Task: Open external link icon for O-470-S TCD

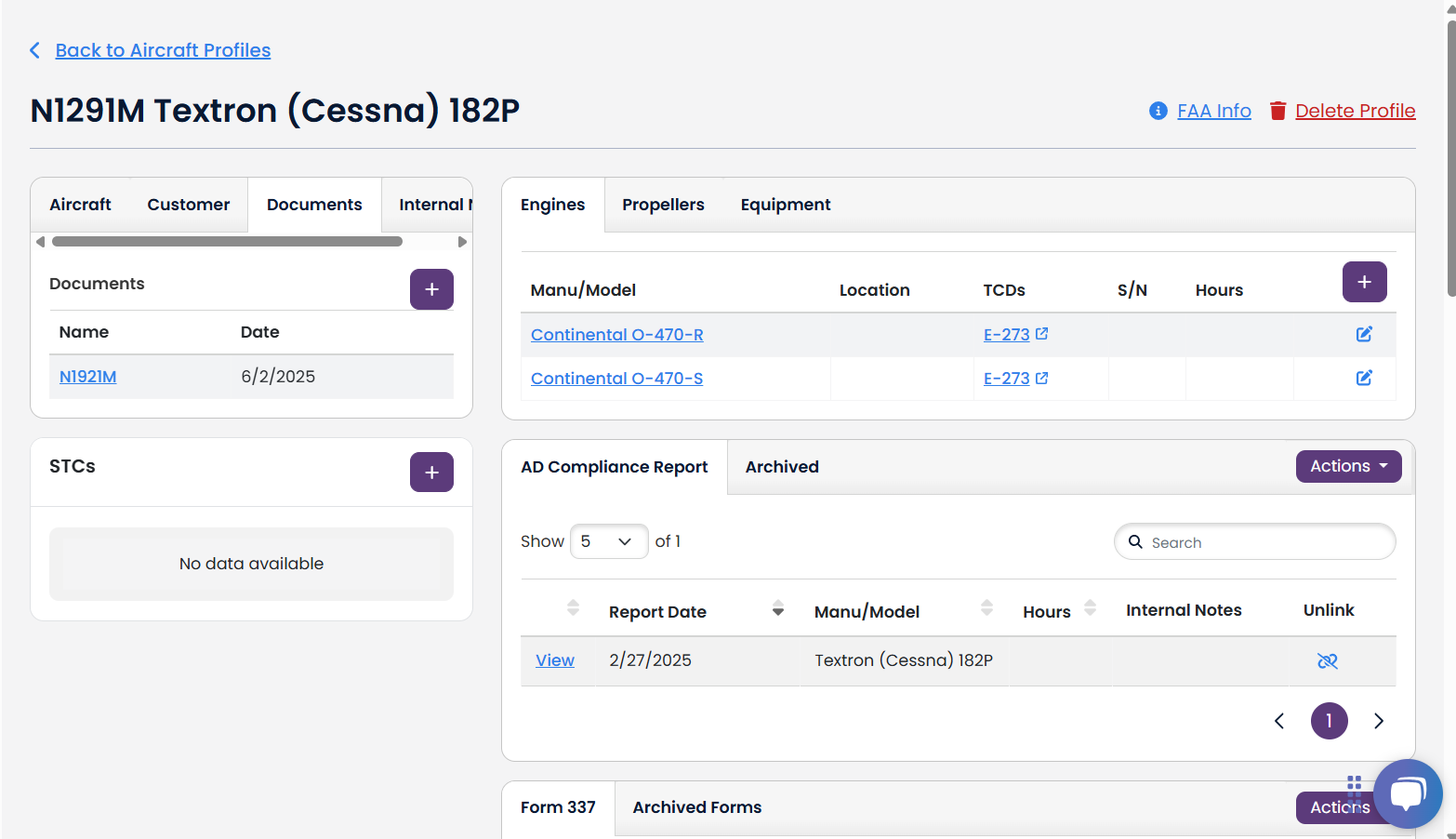Action: pyautogui.click(x=1042, y=378)
